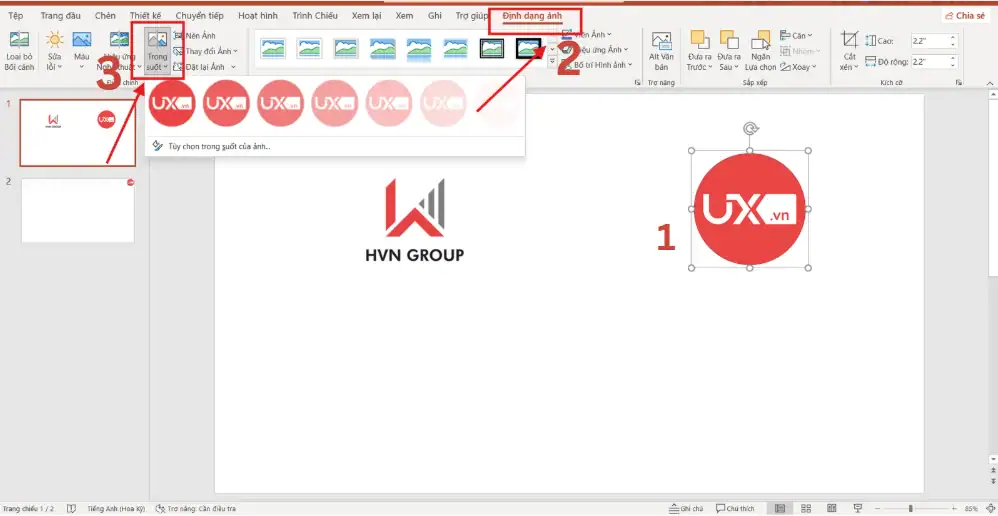Click the fit slide to window icon

988,508
